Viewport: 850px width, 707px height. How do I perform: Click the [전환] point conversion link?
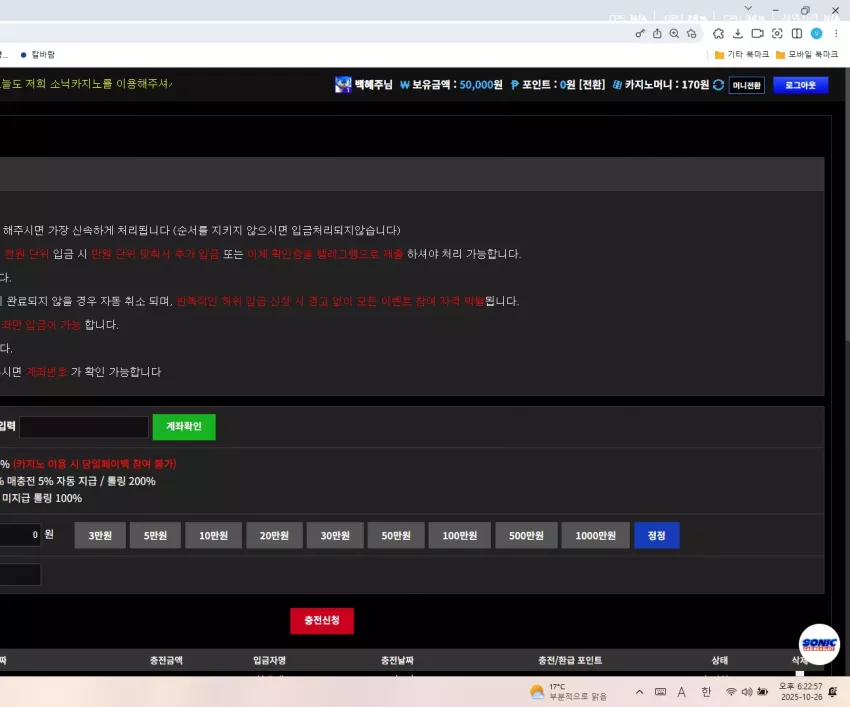(x=592, y=85)
